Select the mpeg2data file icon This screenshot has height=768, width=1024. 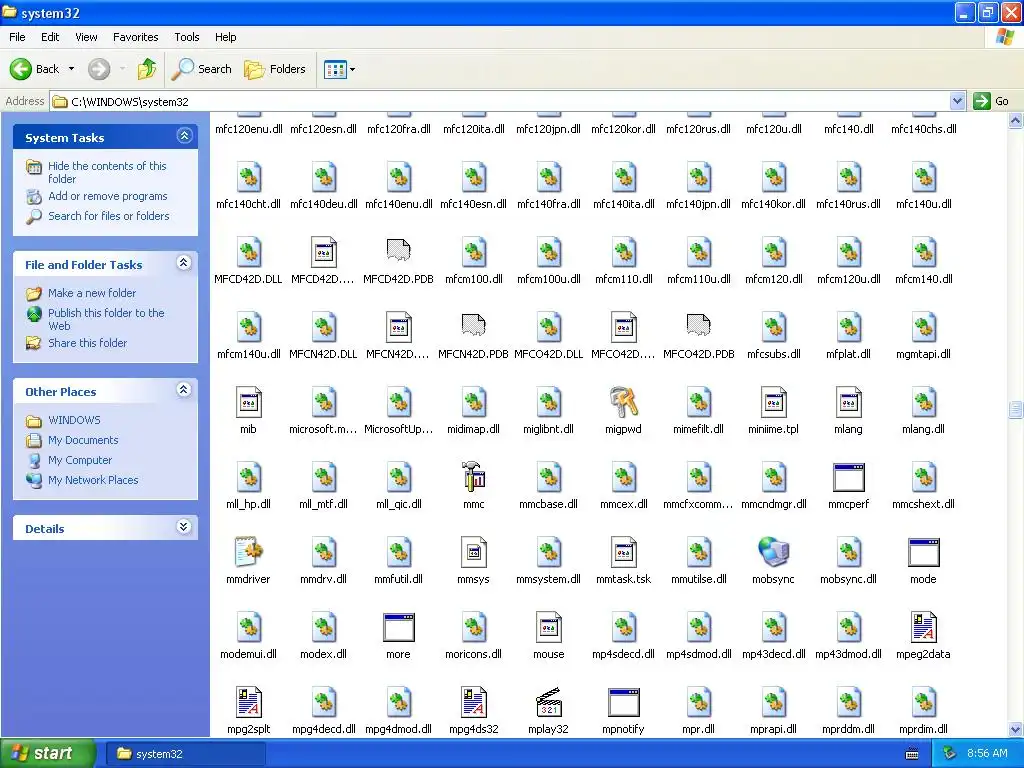pyautogui.click(x=923, y=627)
